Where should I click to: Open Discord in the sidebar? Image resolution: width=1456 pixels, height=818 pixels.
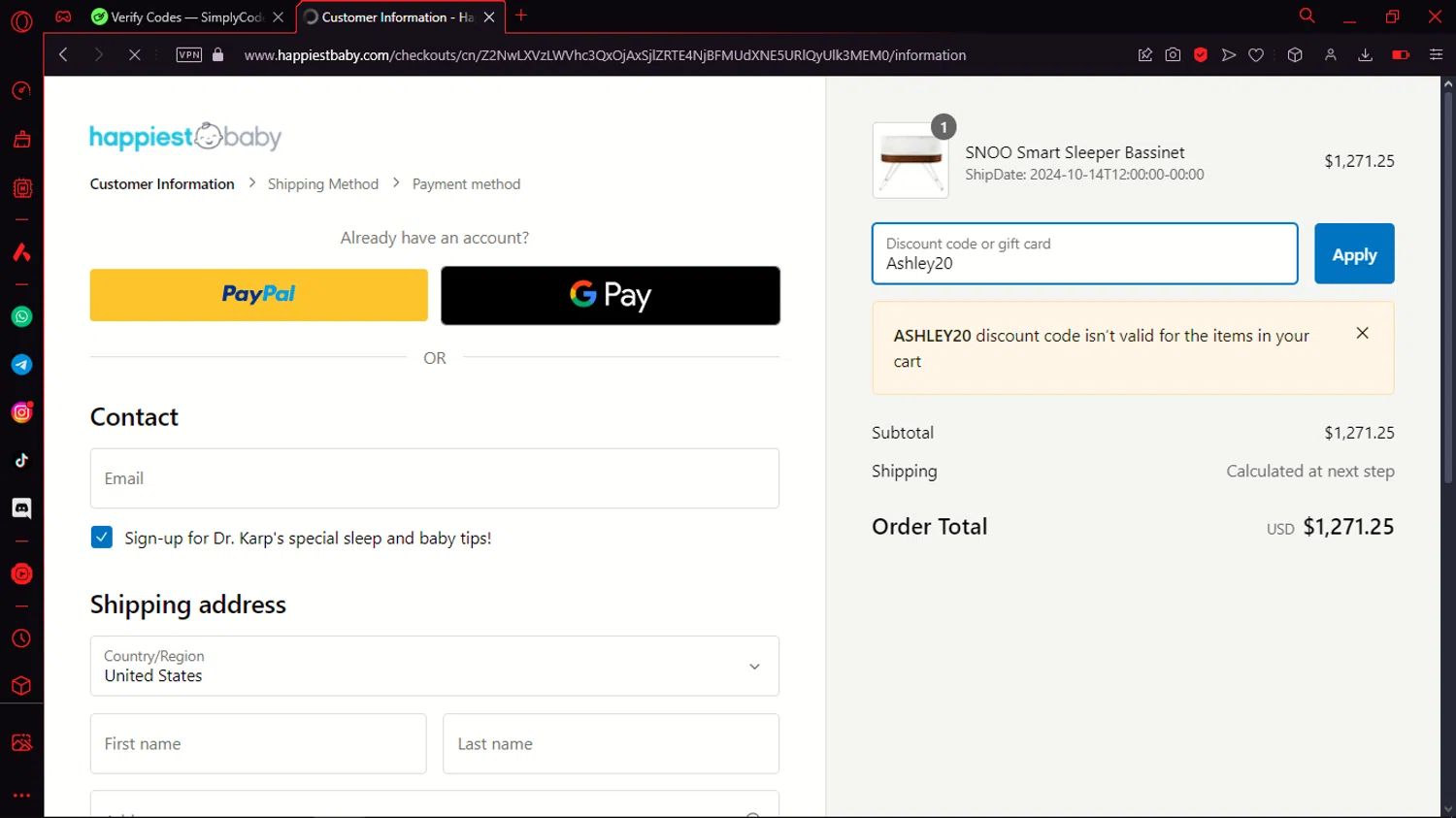pyautogui.click(x=21, y=508)
